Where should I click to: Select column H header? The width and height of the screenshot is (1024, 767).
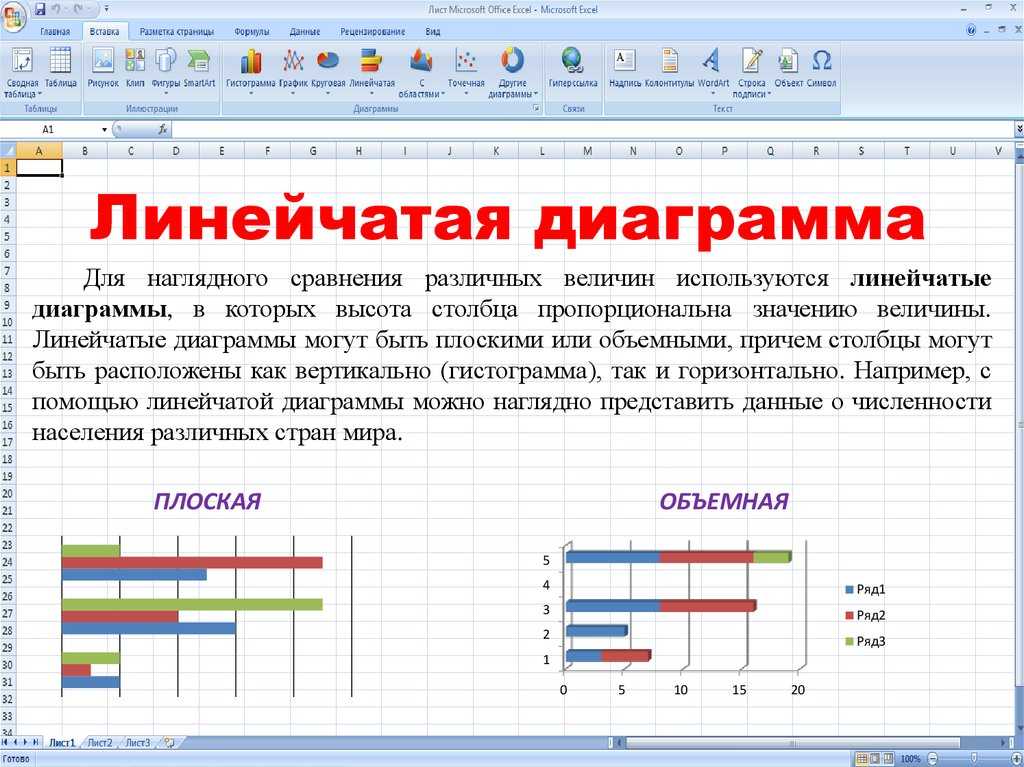point(359,151)
